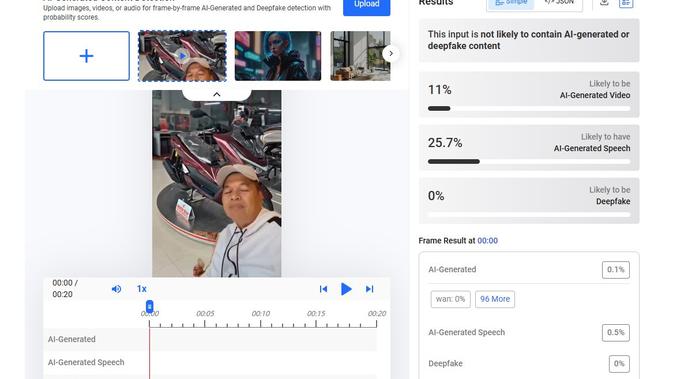The width and height of the screenshot is (673, 379).
Task: Click the blue timeline playhead handle
Action: pos(149,306)
